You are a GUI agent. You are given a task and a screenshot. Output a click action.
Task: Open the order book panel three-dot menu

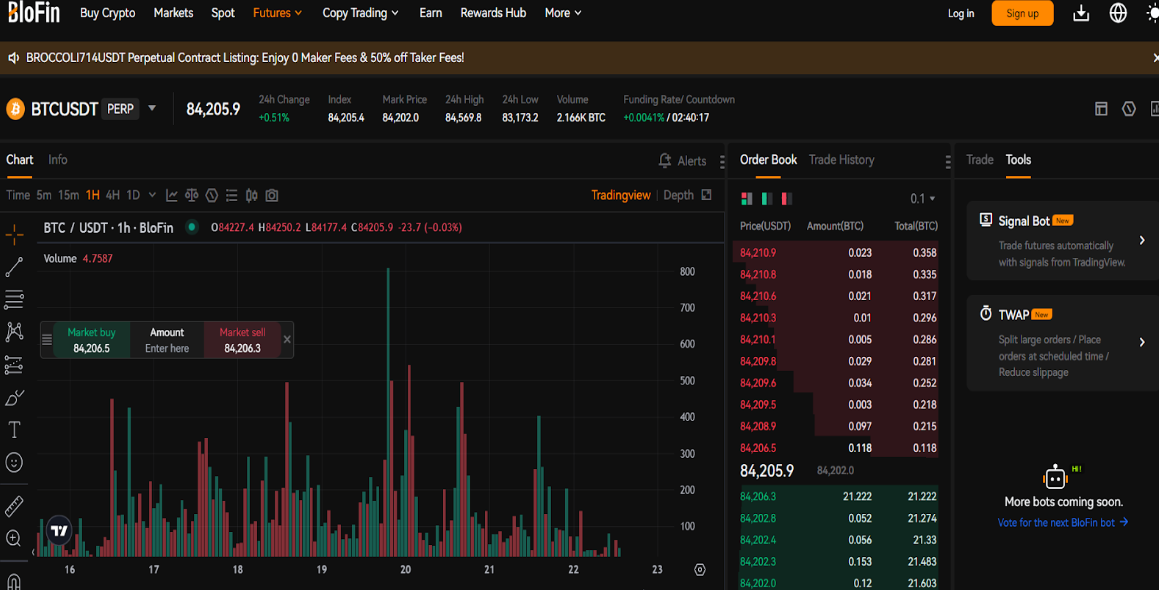(x=948, y=161)
